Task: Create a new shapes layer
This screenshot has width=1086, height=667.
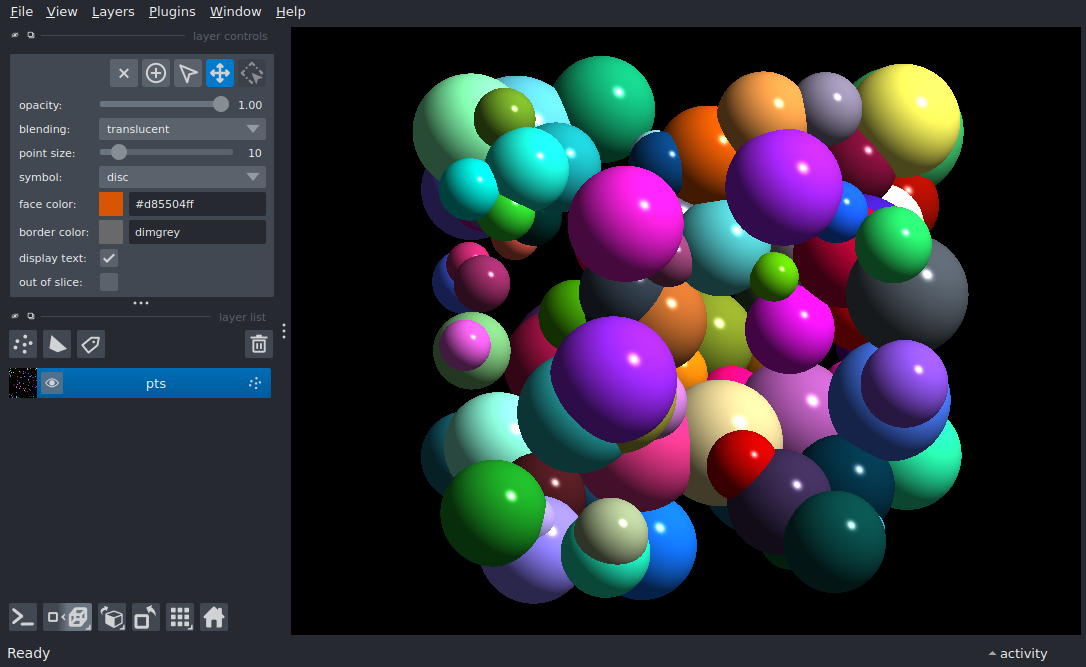Action: [57, 344]
